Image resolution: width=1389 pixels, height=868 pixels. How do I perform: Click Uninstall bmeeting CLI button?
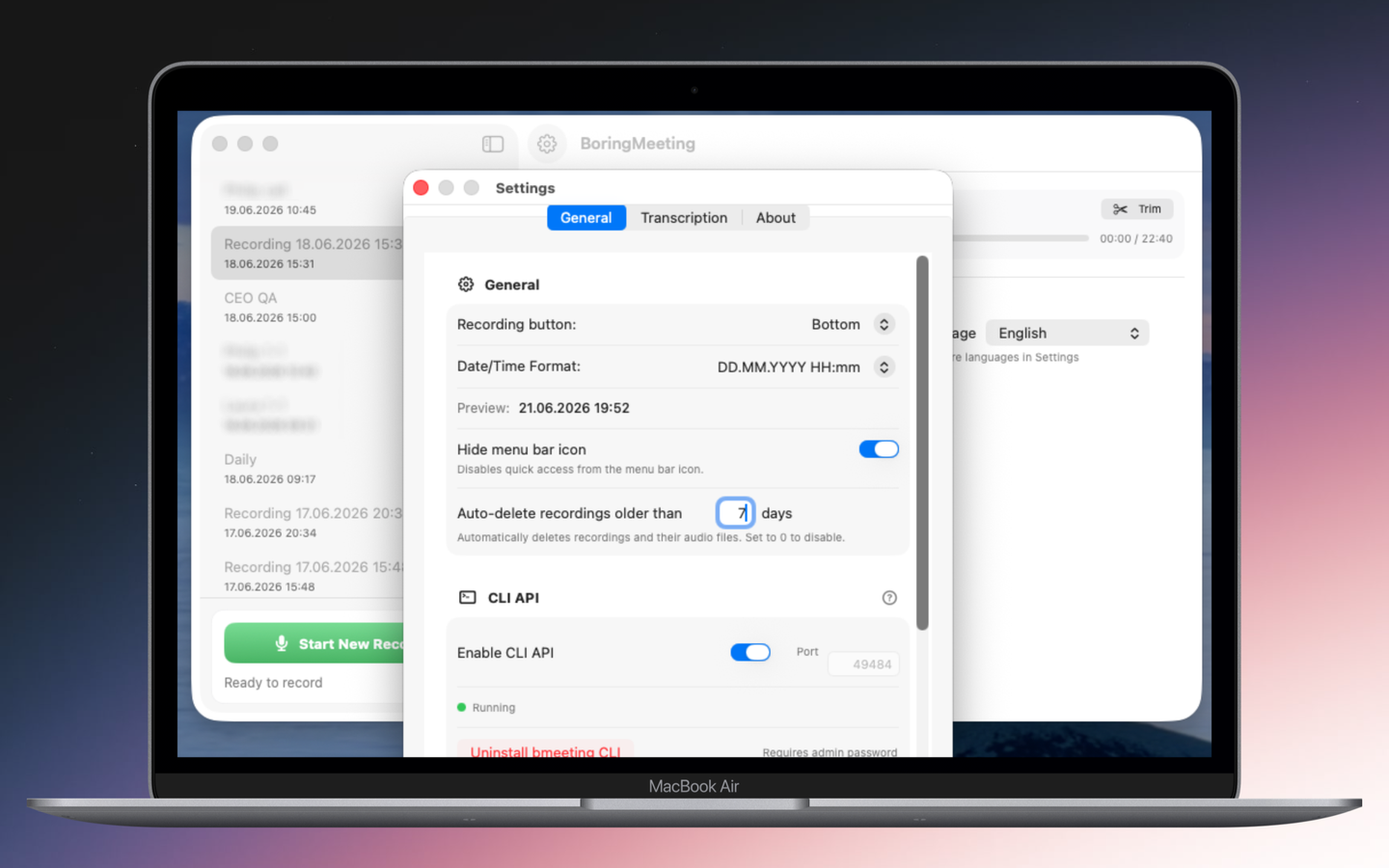(x=546, y=750)
